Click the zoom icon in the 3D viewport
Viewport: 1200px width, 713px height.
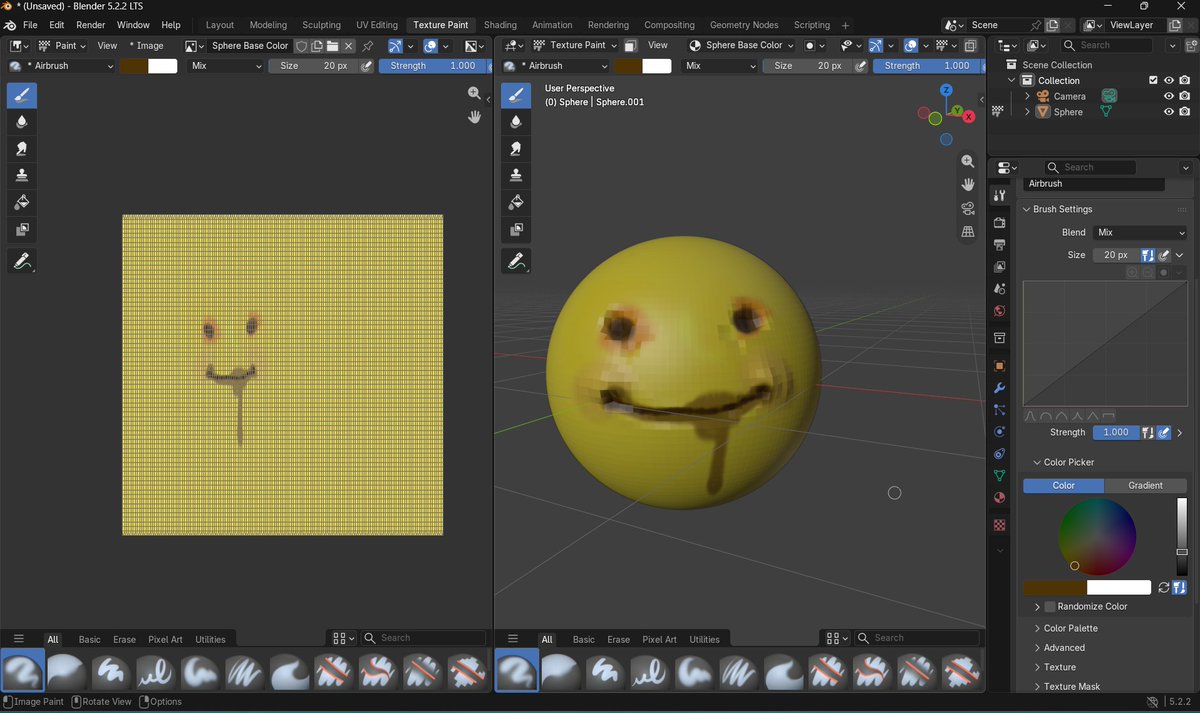968,161
